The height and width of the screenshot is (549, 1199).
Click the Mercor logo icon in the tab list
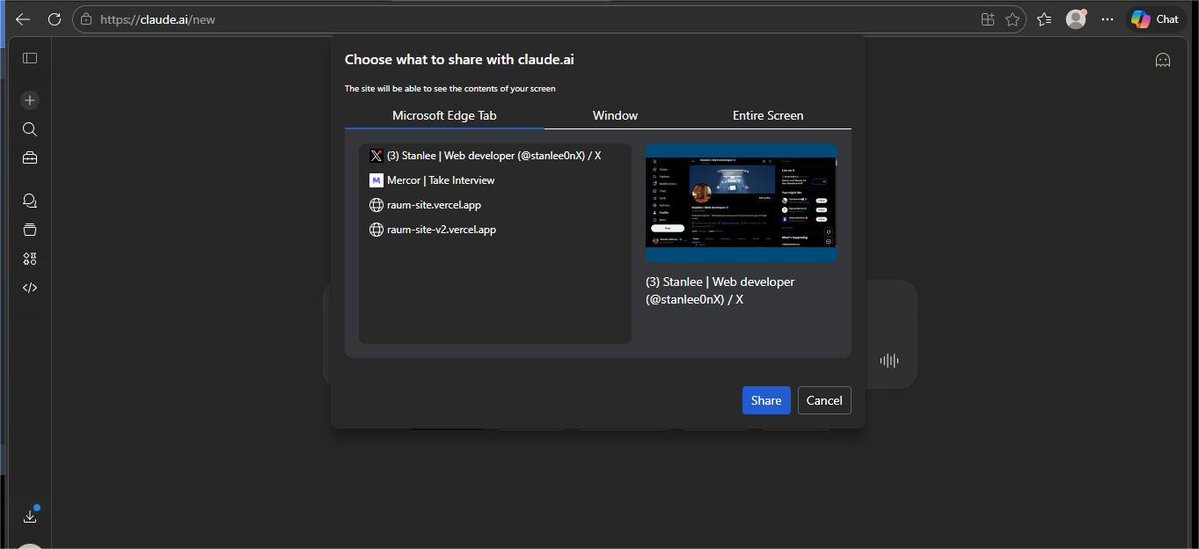(x=376, y=180)
